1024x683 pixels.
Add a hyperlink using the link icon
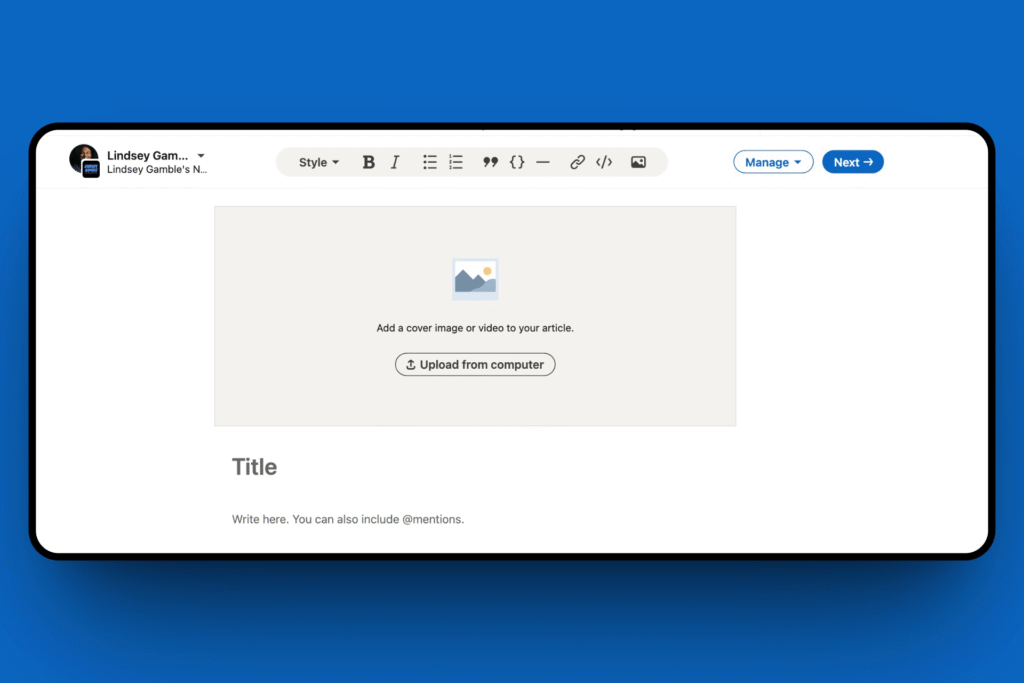(577, 162)
